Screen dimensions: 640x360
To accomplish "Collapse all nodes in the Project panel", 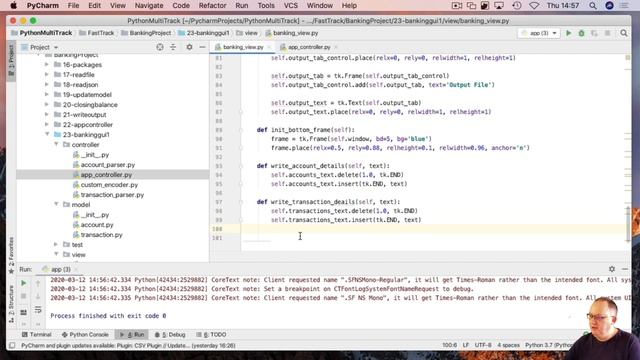I will 173,47.
